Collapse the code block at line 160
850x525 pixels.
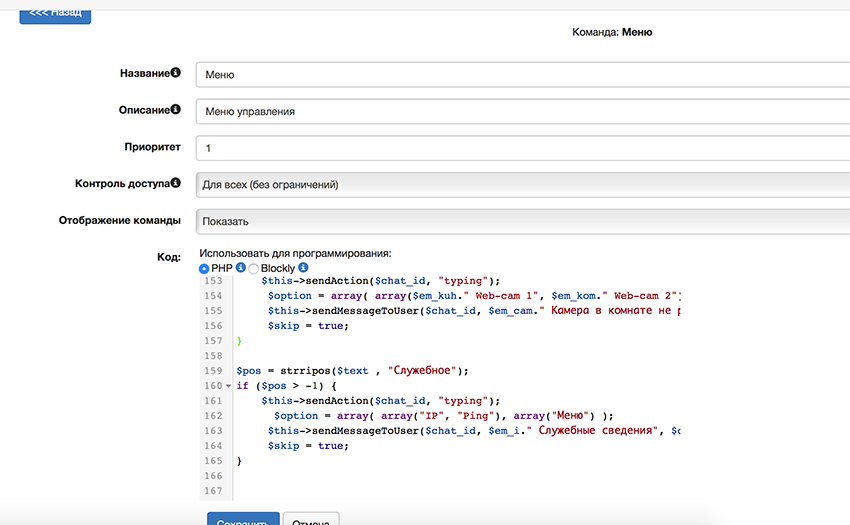(229, 386)
